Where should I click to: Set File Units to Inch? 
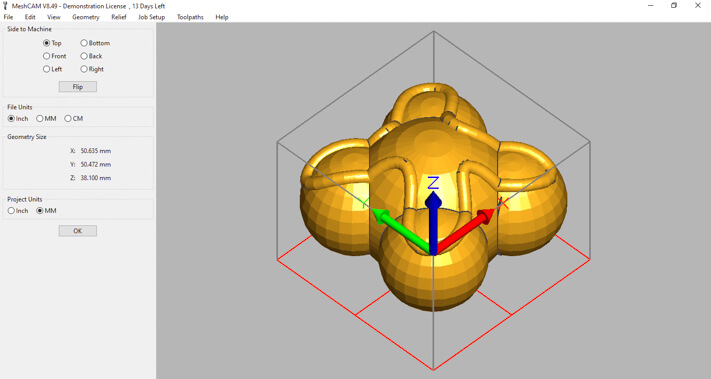pyautogui.click(x=18, y=119)
